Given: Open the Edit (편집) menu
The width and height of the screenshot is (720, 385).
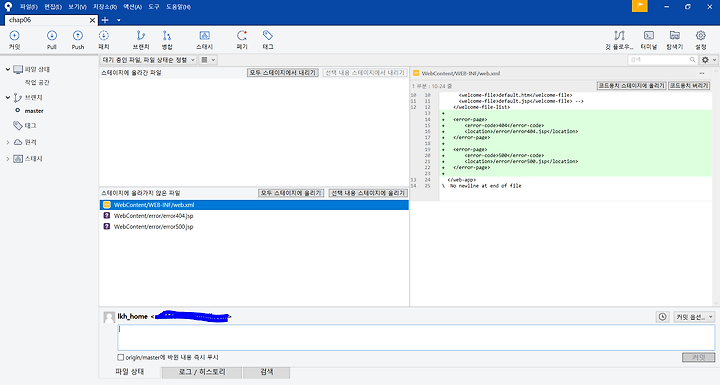Looking at the screenshot, I should coord(53,7).
